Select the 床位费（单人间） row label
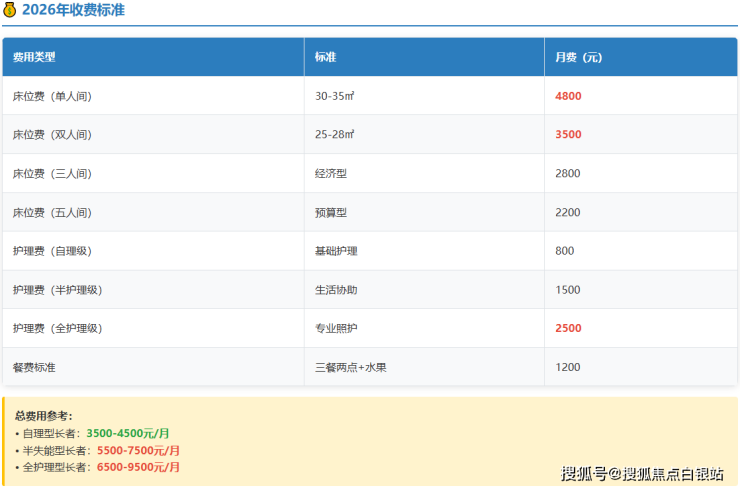This screenshot has height=490, width=740. click(58, 96)
